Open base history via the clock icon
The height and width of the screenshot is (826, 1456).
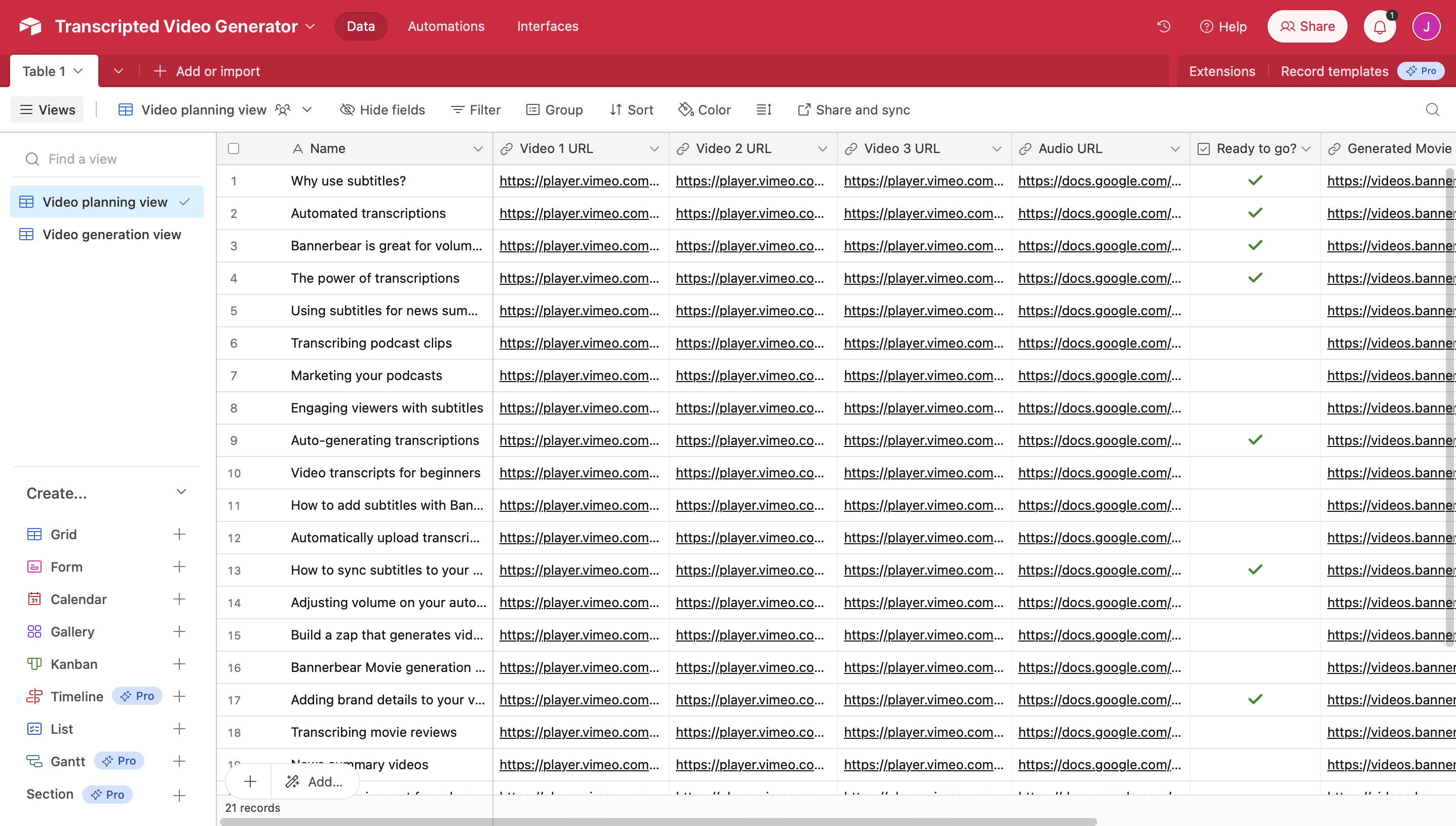[1164, 26]
